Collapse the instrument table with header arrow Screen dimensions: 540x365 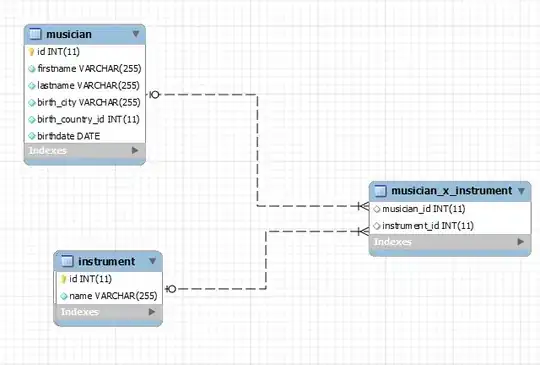point(153,261)
